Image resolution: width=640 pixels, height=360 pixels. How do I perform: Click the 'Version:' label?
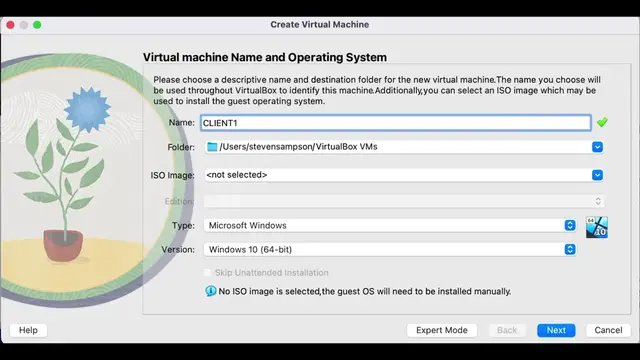click(x=178, y=249)
